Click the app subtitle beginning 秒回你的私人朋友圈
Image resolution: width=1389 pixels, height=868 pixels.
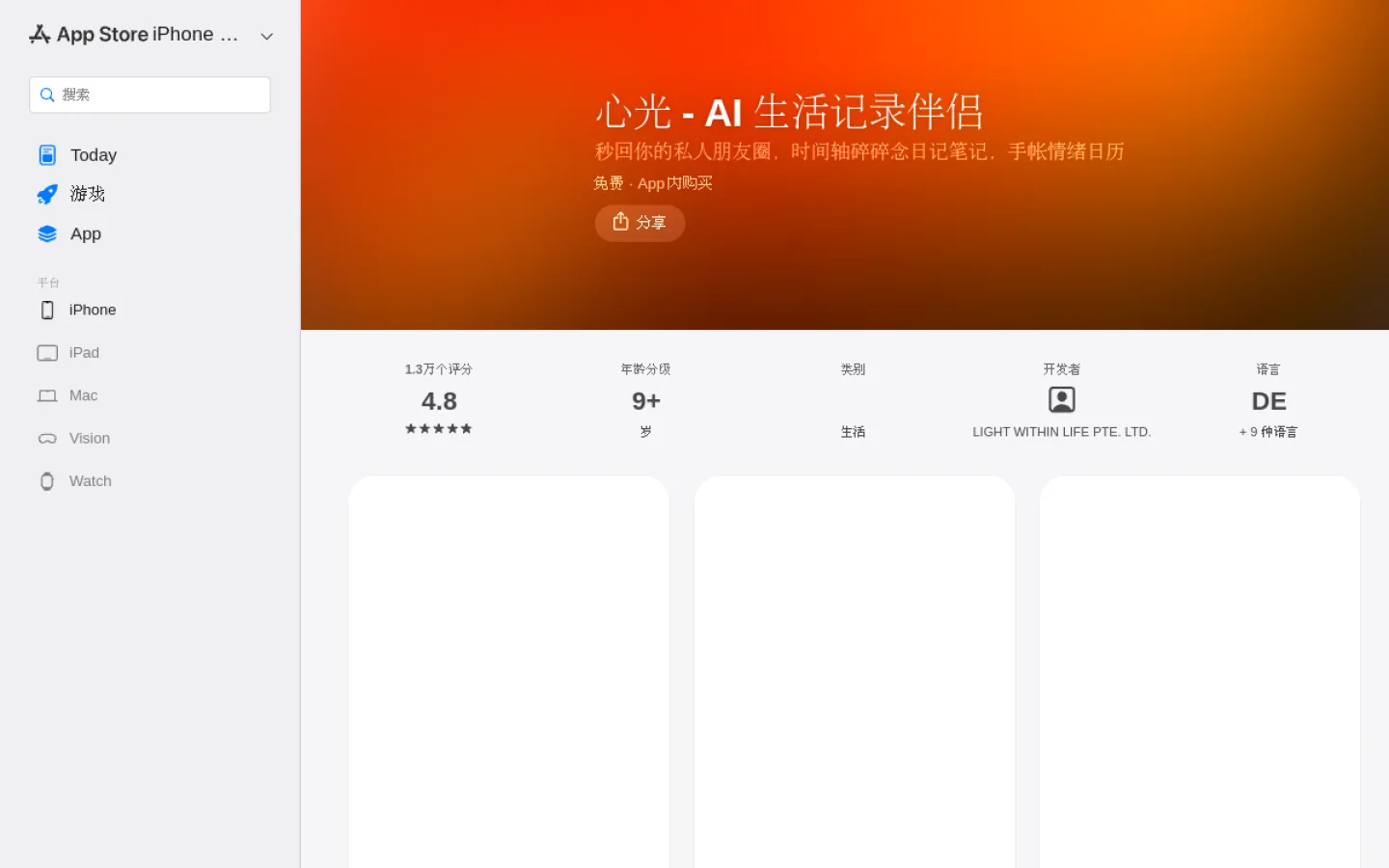coord(859,151)
